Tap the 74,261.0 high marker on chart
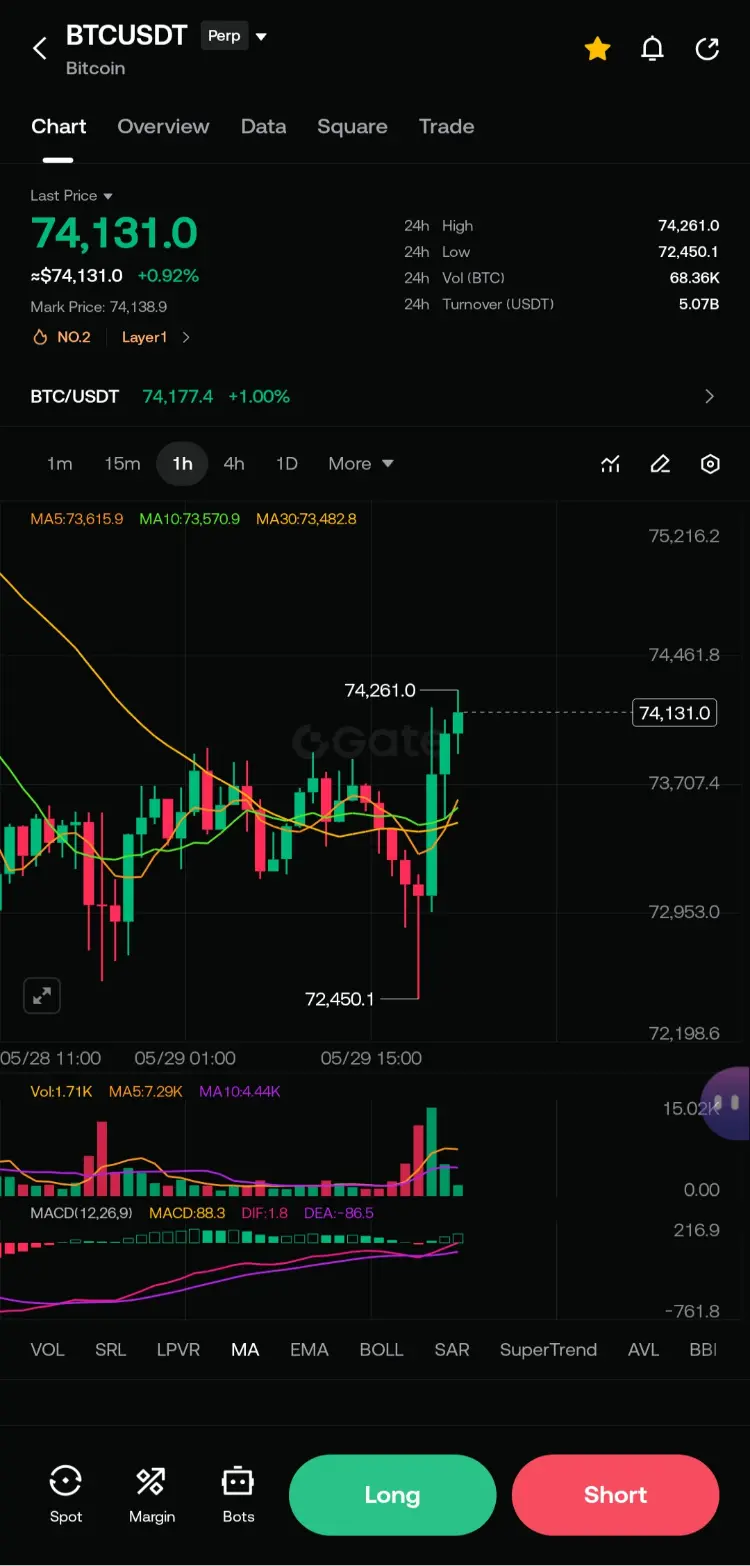The image size is (750, 1566). pyautogui.click(x=380, y=690)
